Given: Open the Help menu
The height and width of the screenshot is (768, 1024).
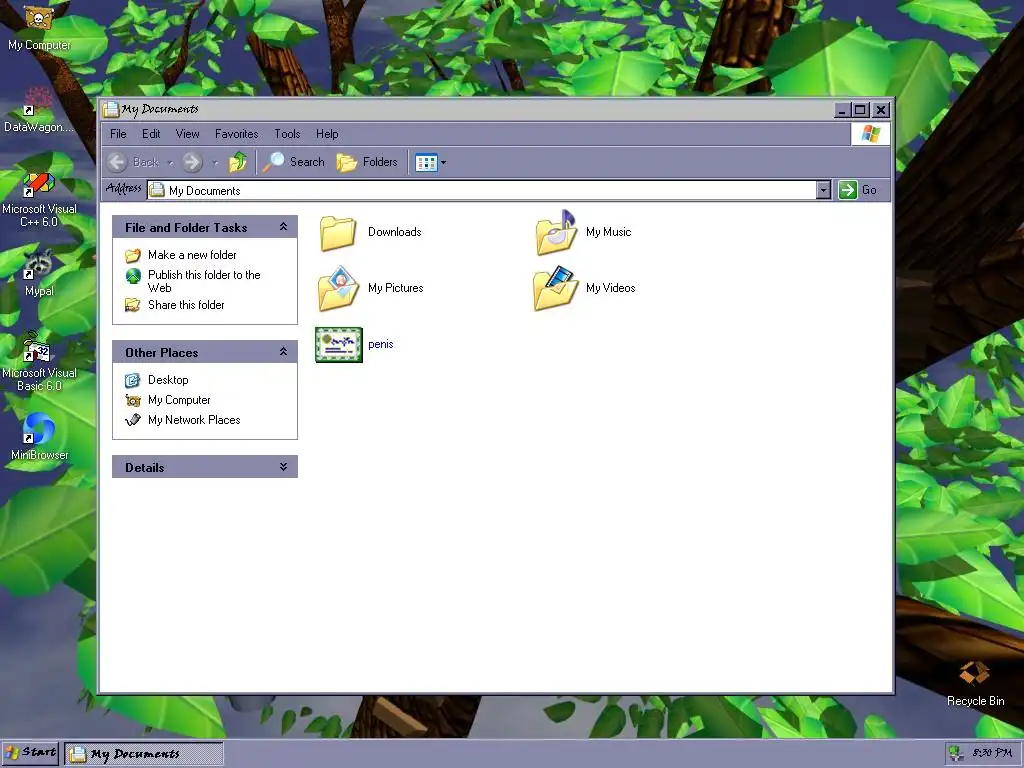Looking at the screenshot, I should tap(327, 134).
